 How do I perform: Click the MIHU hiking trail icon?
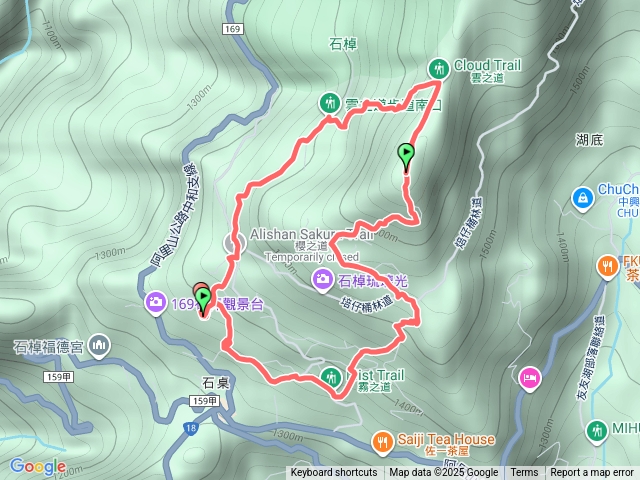(x=596, y=431)
